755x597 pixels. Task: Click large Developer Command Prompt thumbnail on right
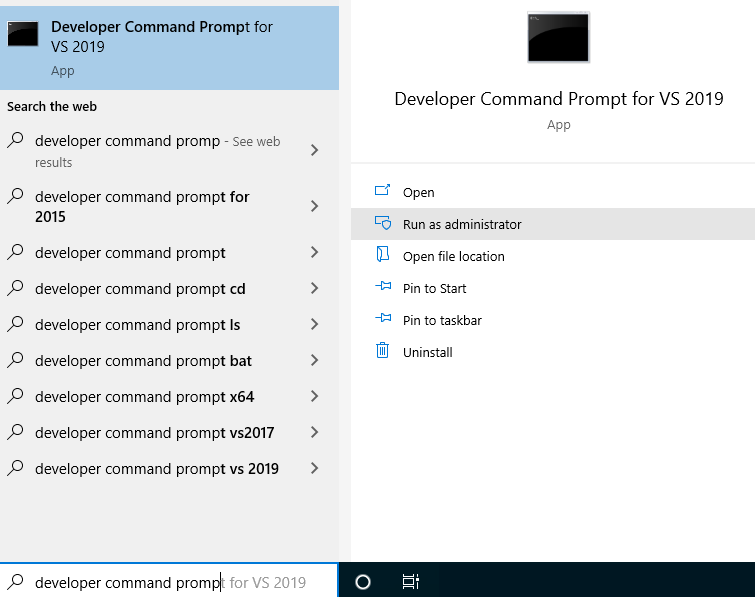558,38
